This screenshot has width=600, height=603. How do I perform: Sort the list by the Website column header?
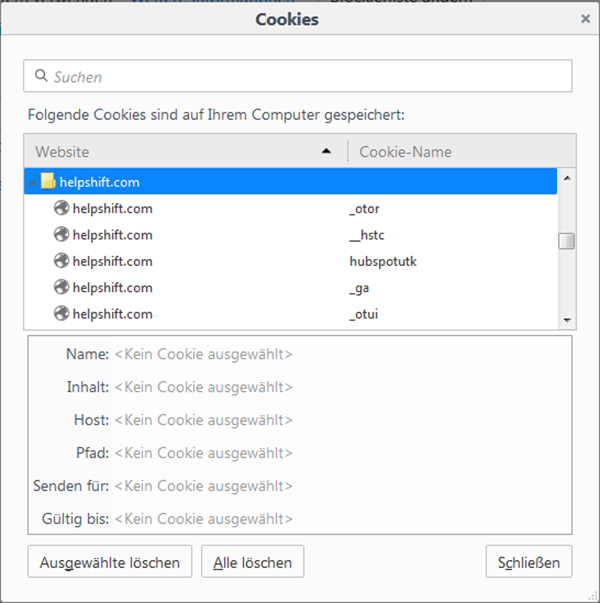(186, 151)
